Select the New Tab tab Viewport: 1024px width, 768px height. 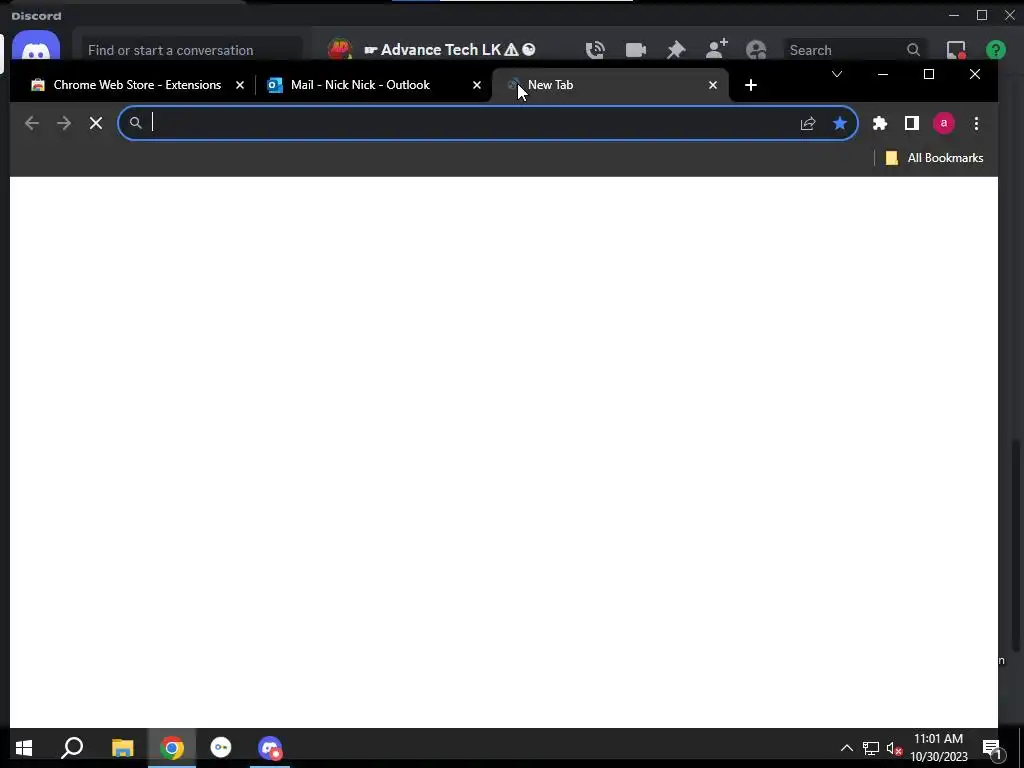[x=610, y=85]
